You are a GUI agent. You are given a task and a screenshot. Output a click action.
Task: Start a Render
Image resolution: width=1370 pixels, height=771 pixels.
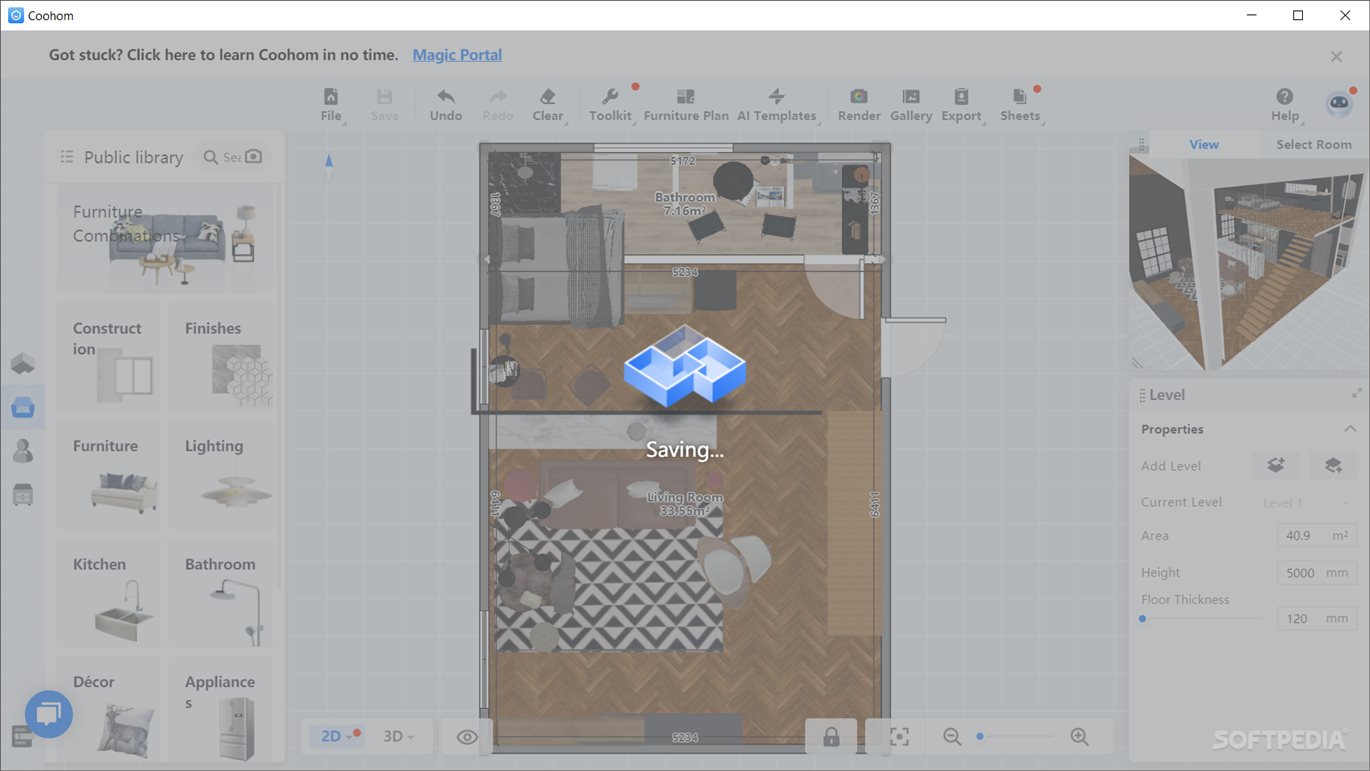point(859,104)
